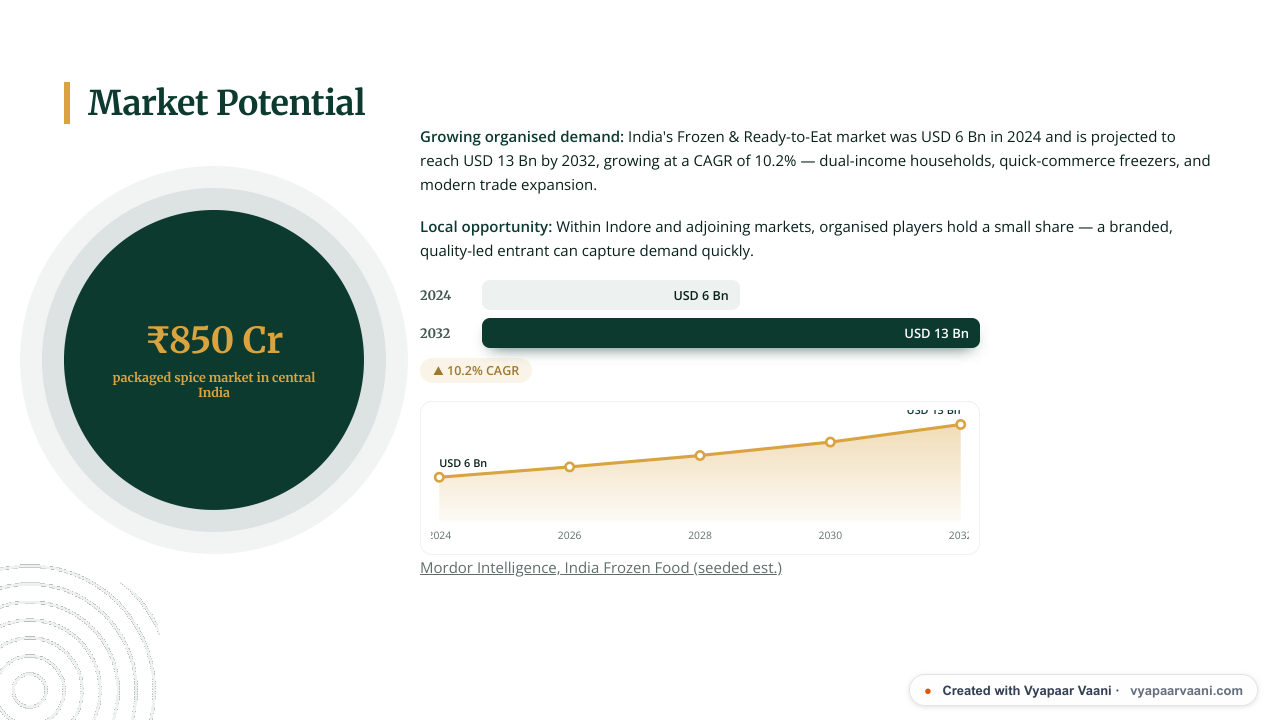Click the 2028 axis label
This screenshot has width=1280, height=720.
point(700,535)
